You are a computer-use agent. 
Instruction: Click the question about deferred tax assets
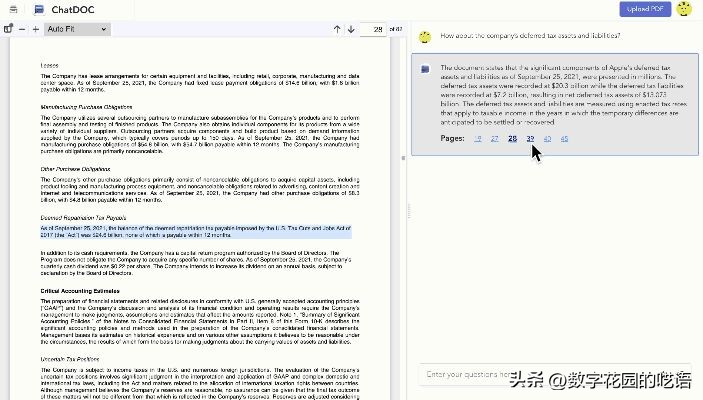coord(530,35)
